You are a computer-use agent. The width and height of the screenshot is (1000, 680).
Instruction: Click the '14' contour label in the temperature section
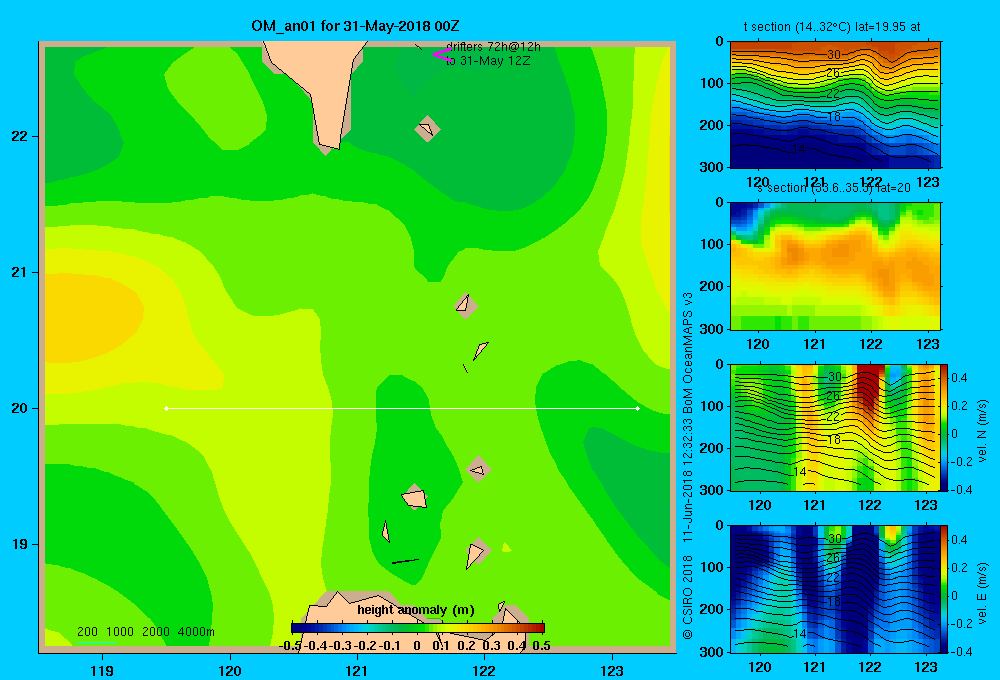click(799, 149)
